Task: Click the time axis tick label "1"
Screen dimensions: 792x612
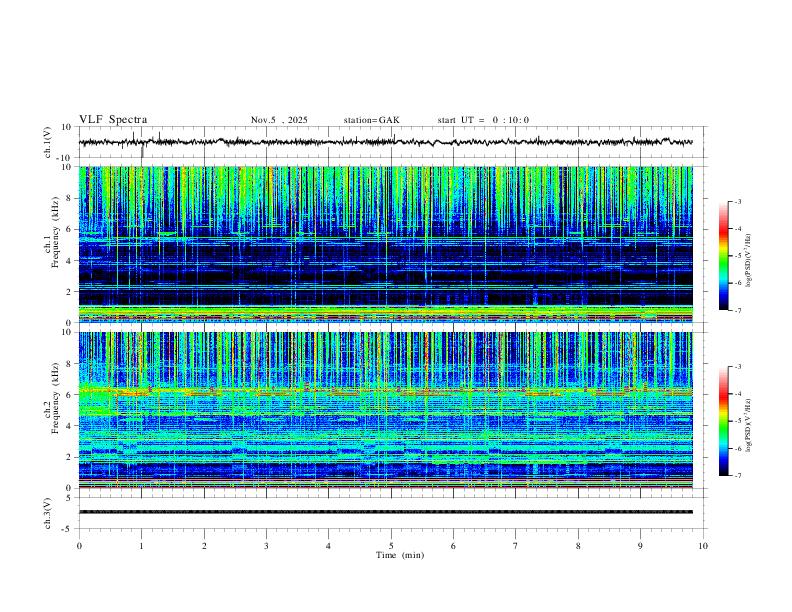Action: point(141,546)
